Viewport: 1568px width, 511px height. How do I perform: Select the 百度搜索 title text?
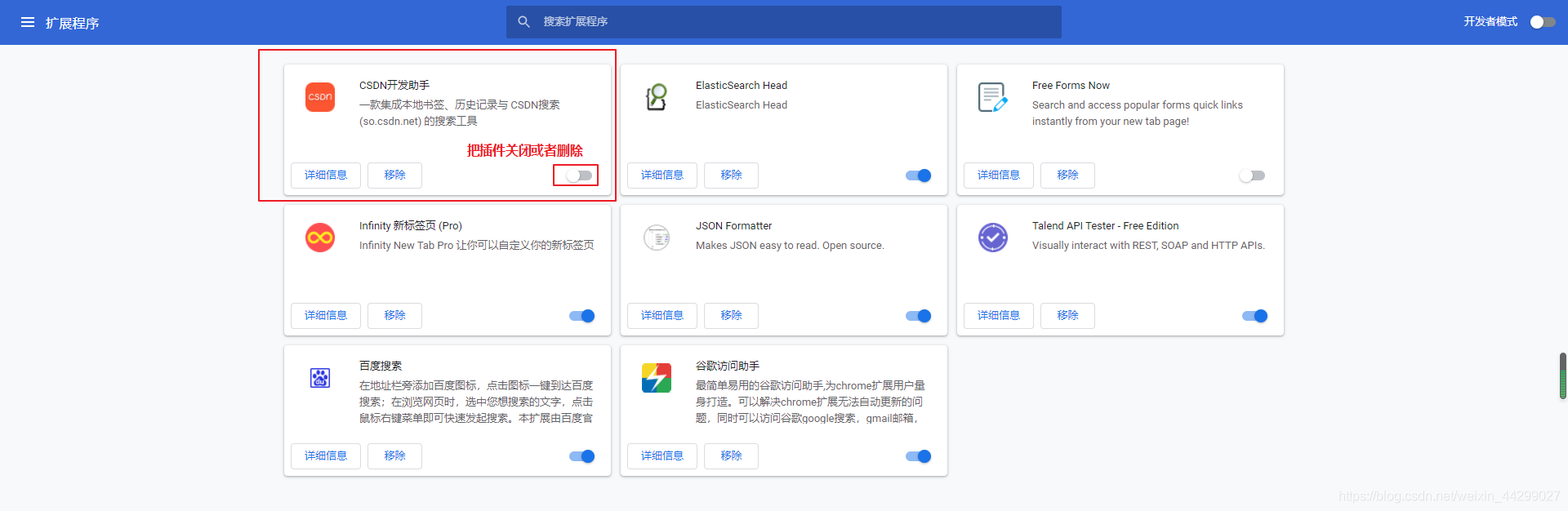(381, 367)
